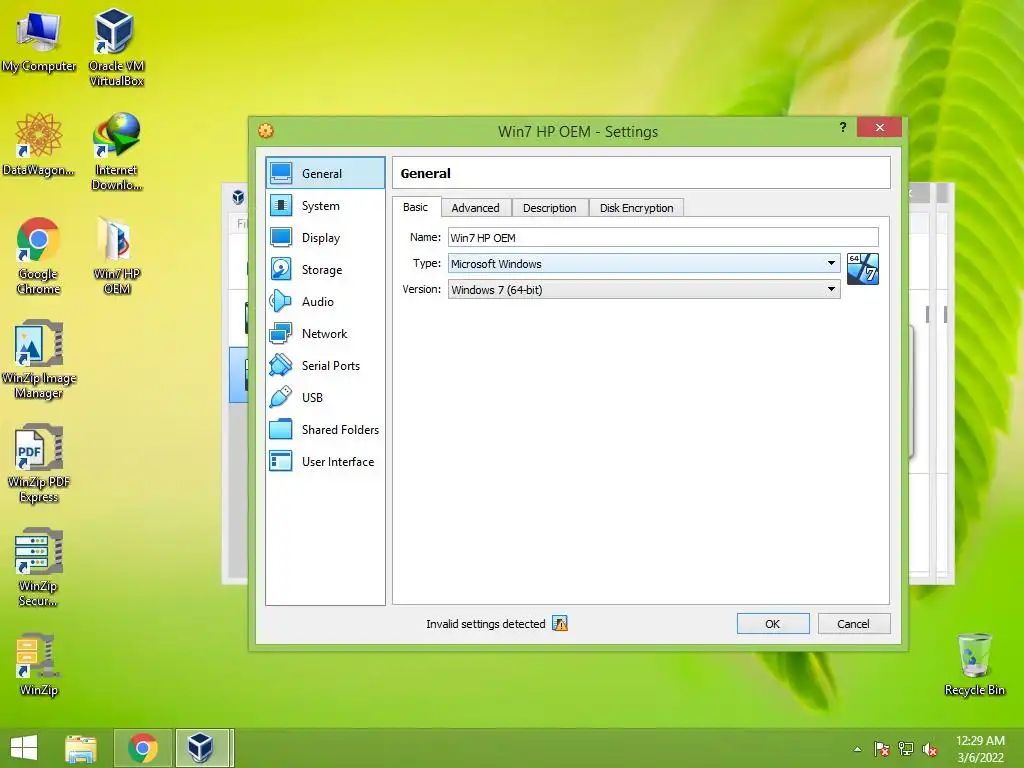Image resolution: width=1024 pixels, height=768 pixels.
Task: Select the Win7 HP OEM desktop folder
Action: coord(116,256)
